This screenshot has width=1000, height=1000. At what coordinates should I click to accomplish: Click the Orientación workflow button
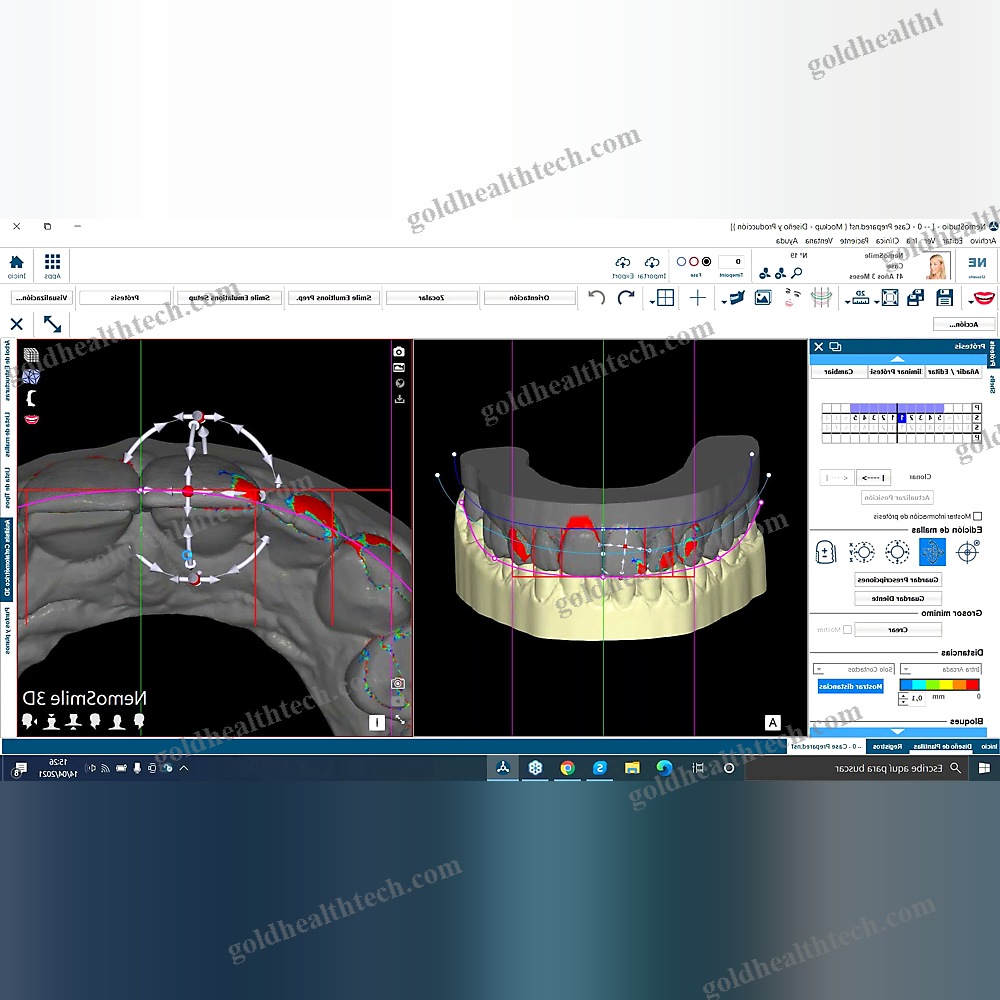(x=529, y=298)
